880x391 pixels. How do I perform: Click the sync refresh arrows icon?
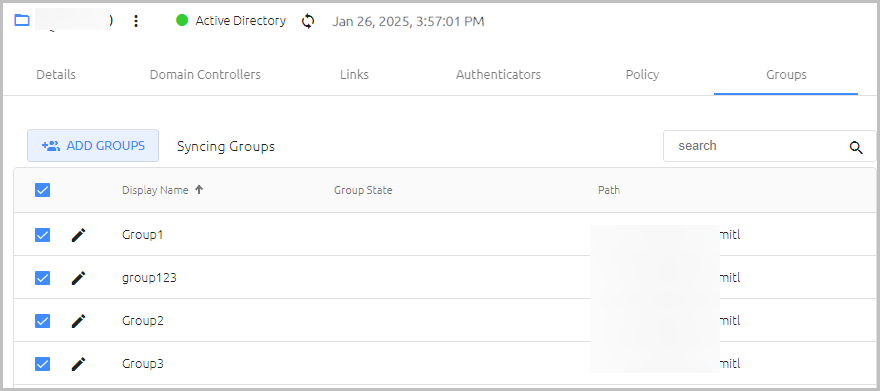[308, 21]
